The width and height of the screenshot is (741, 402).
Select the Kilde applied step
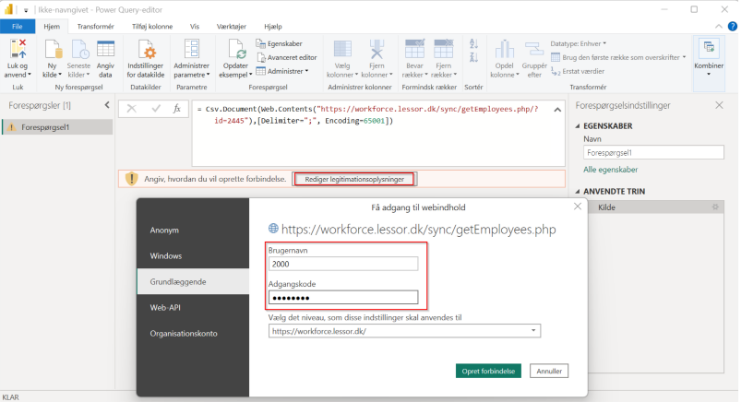coord(656,207)
